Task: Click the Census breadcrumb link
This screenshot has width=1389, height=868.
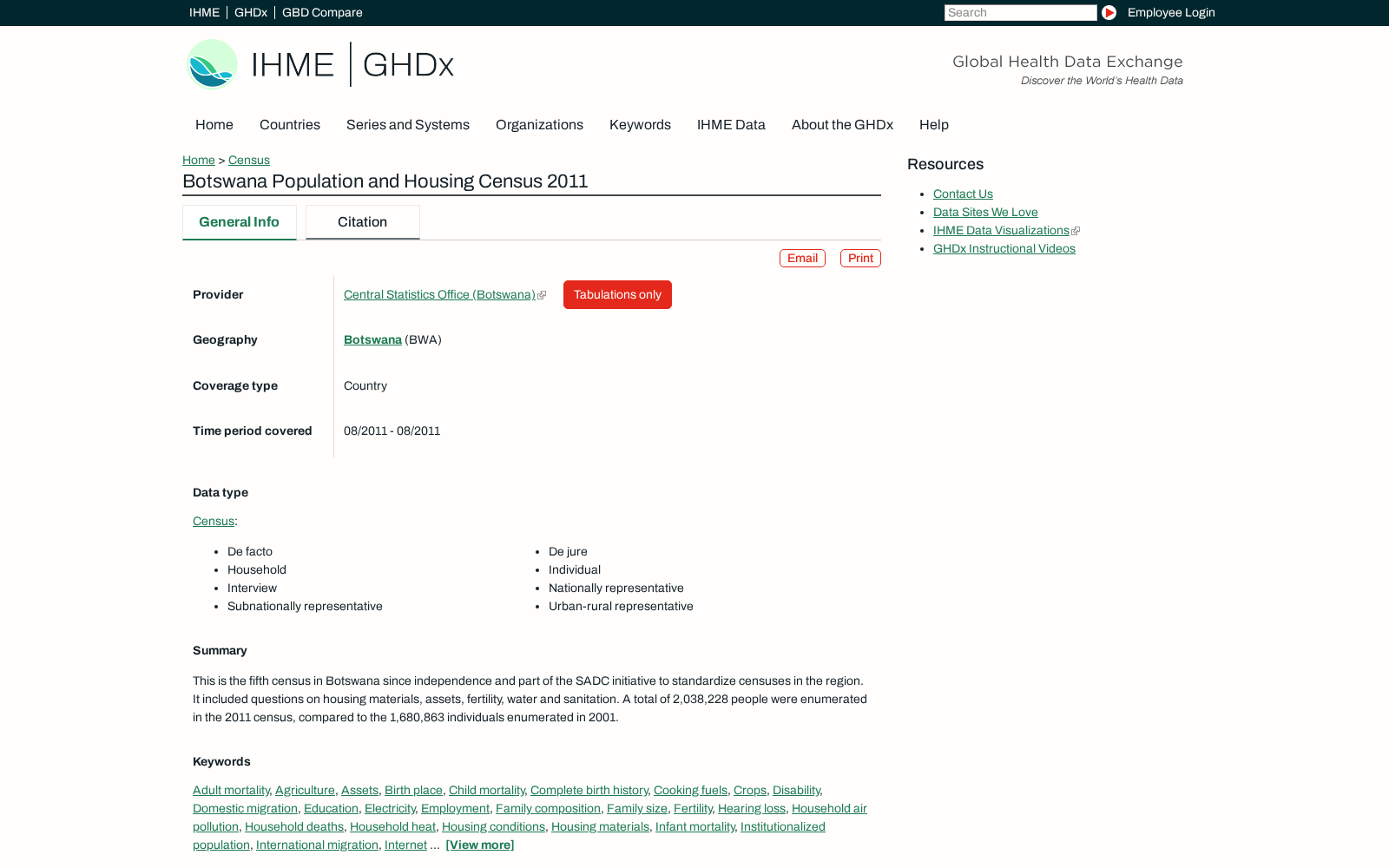Action: pyautogui.click(x=249, y=160)
